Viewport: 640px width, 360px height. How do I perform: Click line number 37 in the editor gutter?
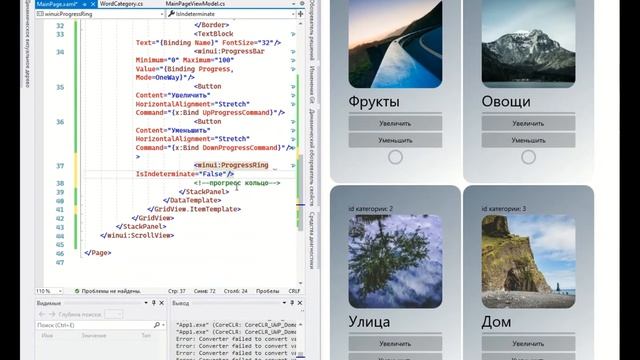coord(60,166)
